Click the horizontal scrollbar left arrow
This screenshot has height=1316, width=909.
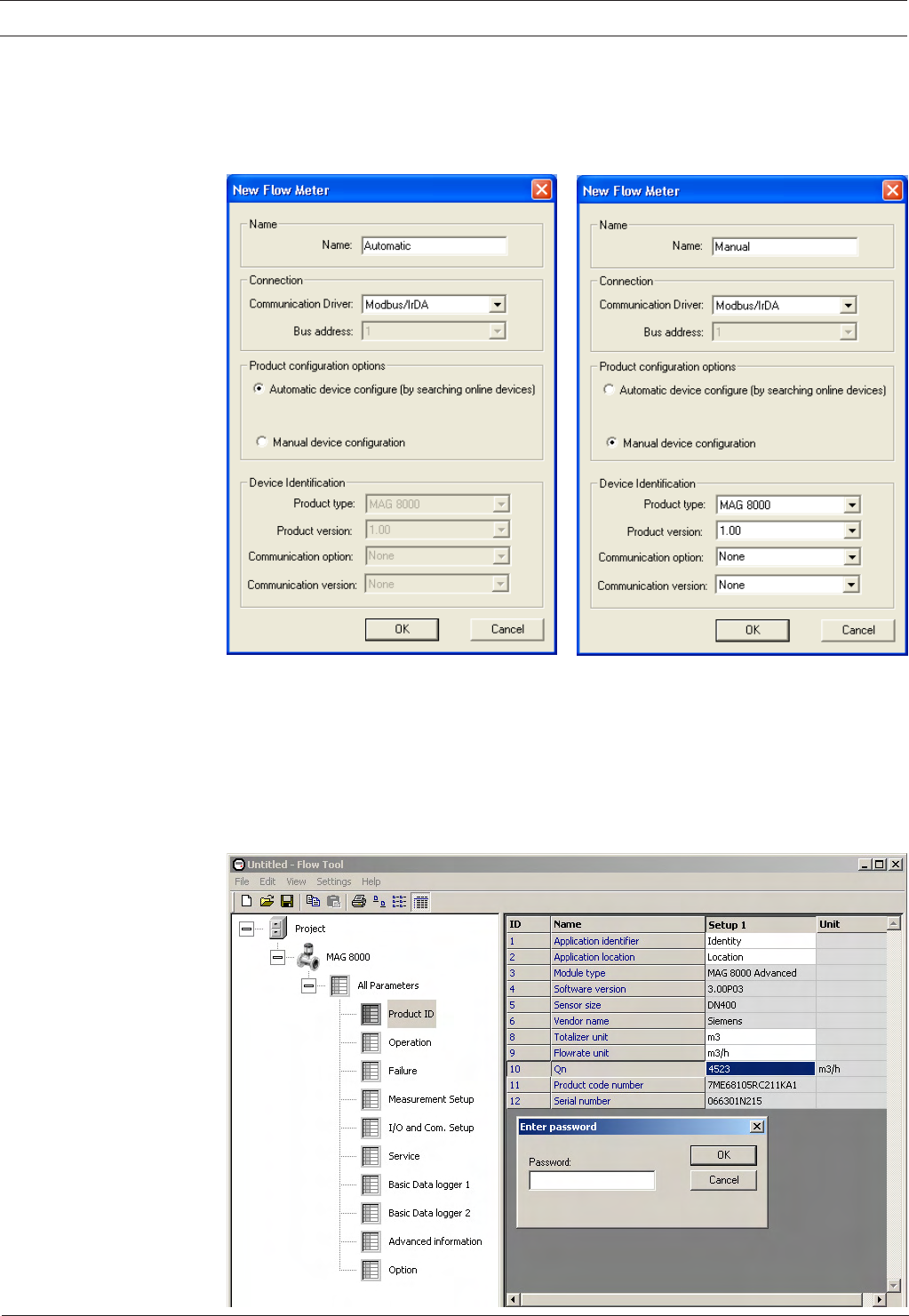pos(513,1299)
